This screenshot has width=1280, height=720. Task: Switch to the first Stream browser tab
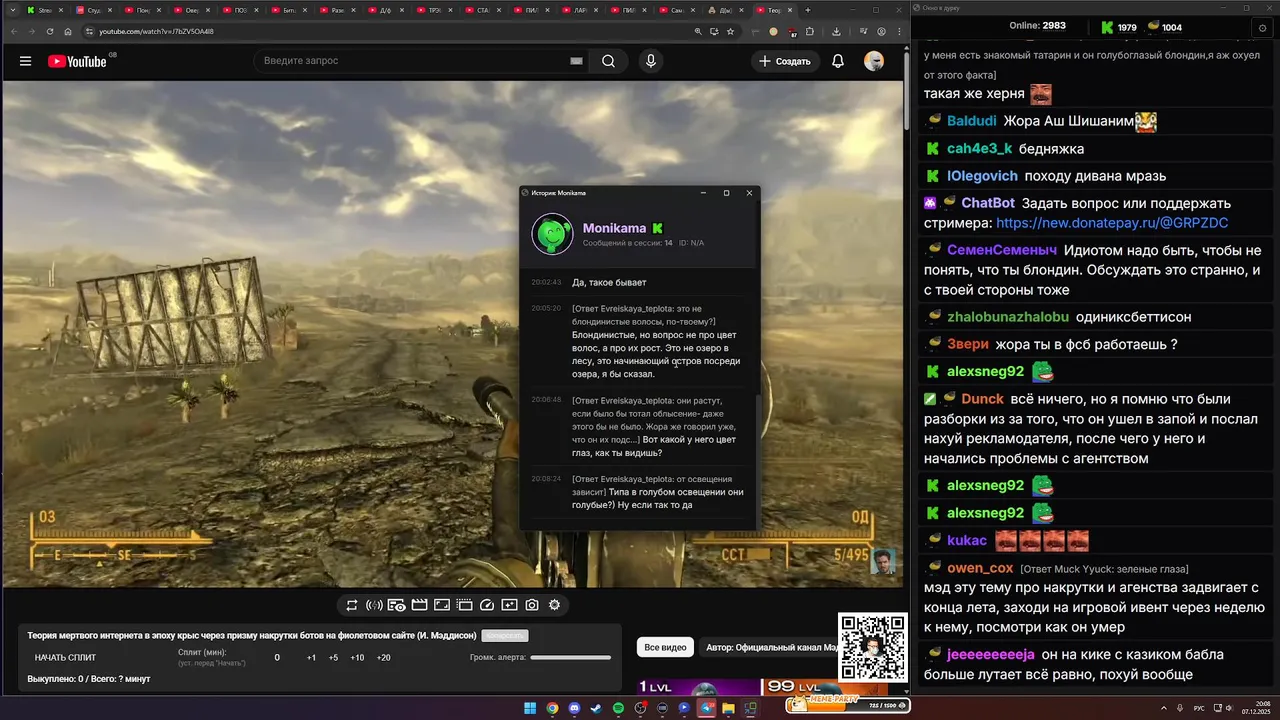coord(46,10)
